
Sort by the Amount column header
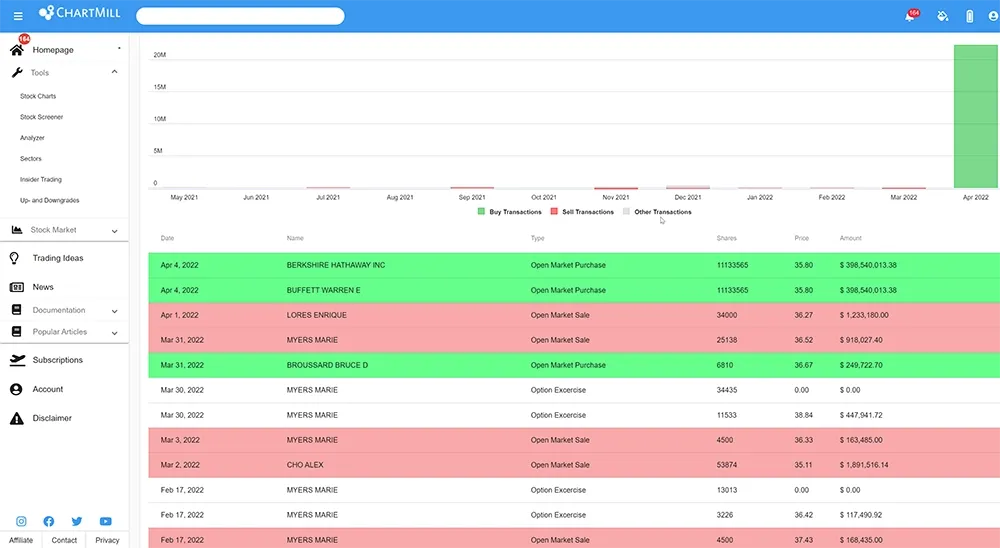pyautogui.click(x=851, y=238)
